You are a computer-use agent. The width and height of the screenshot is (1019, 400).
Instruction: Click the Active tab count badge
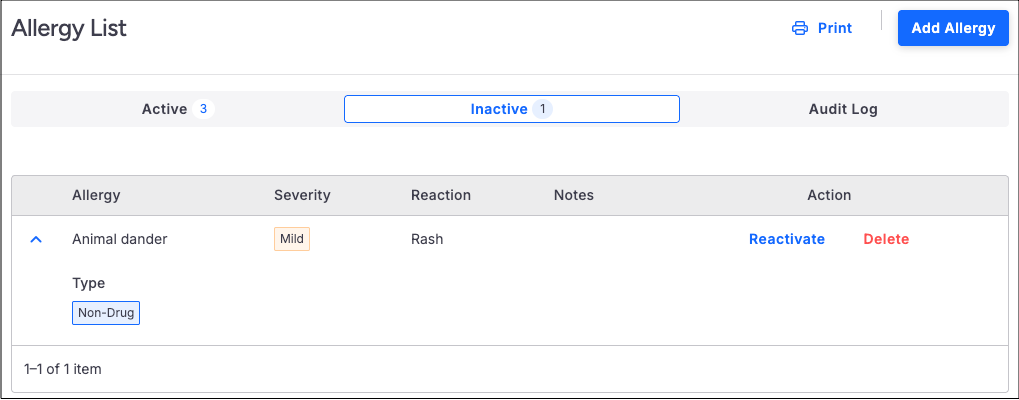[x=204, y=109]
